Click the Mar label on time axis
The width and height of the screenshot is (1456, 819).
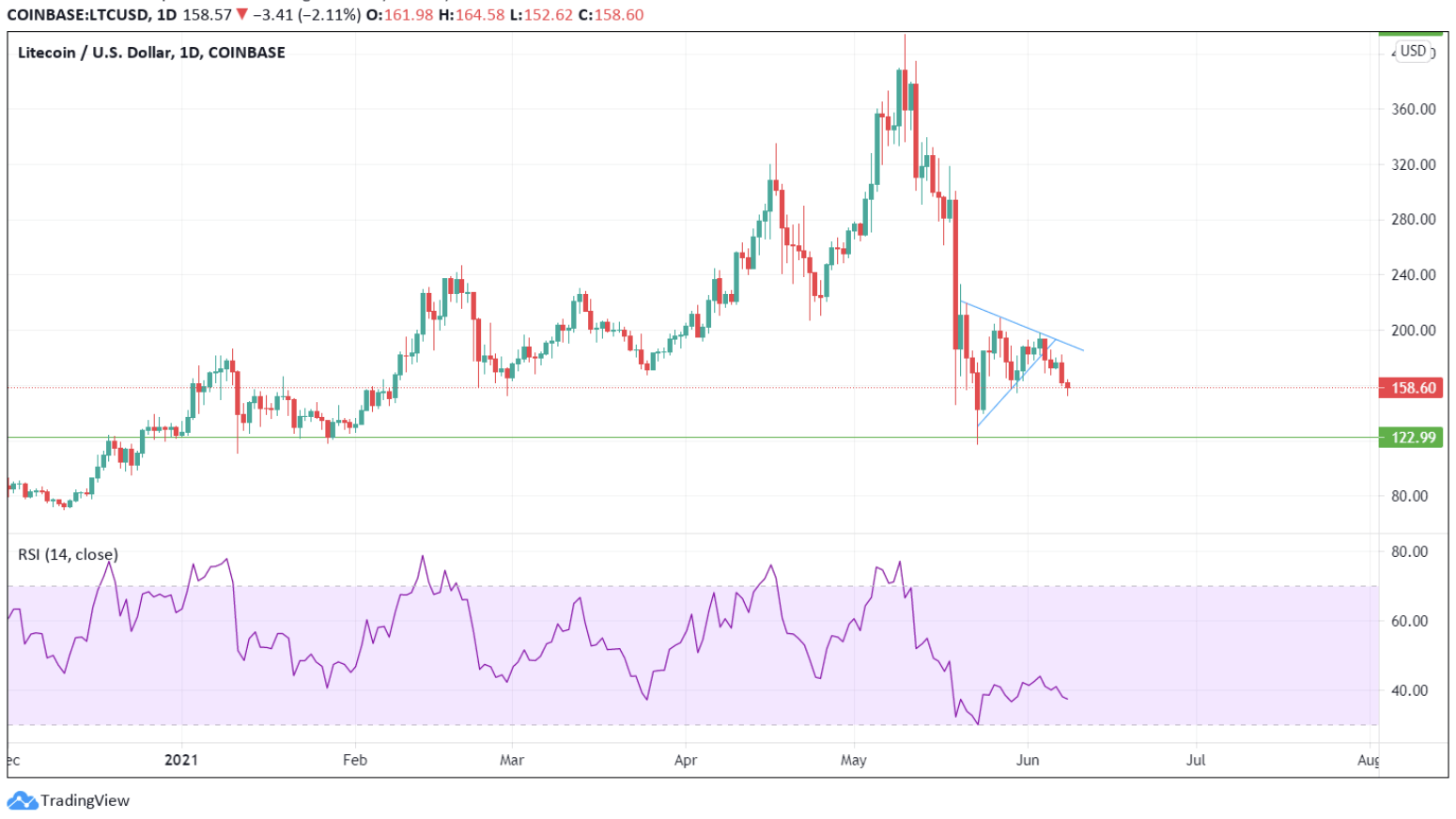pyautogui.click(x=512, y=760)
